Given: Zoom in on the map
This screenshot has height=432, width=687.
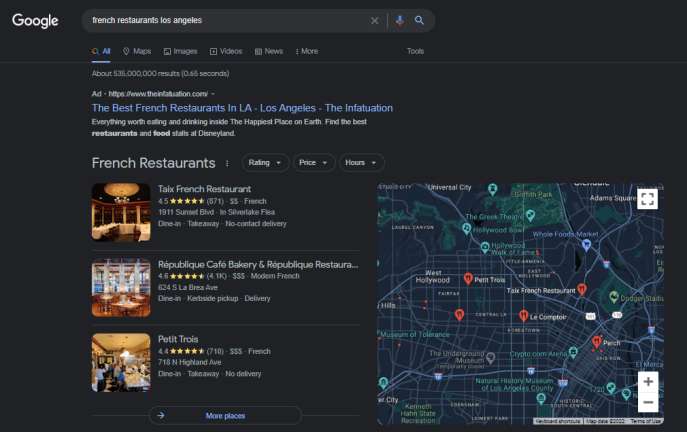Looking at the screenshot, I should [648, 382].
